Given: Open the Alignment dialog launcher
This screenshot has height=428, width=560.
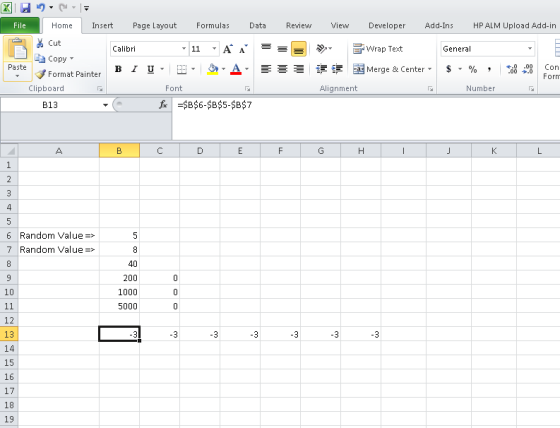Looking at the screenshot, I should pos(430,89).
